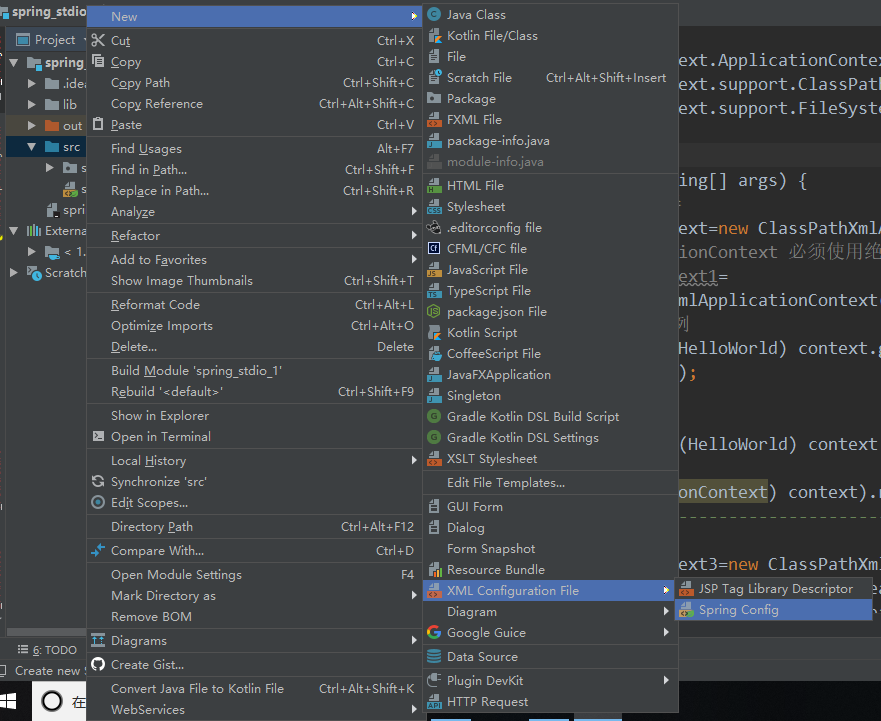Choose Edit File Templates
Viewport: 881px width, 721px height.
[551, 483]
